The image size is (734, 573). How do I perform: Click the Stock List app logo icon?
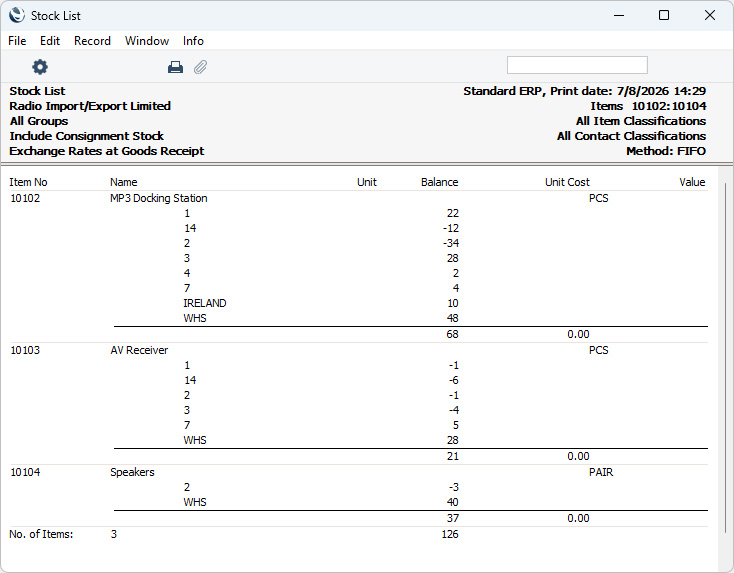point(16,15)
